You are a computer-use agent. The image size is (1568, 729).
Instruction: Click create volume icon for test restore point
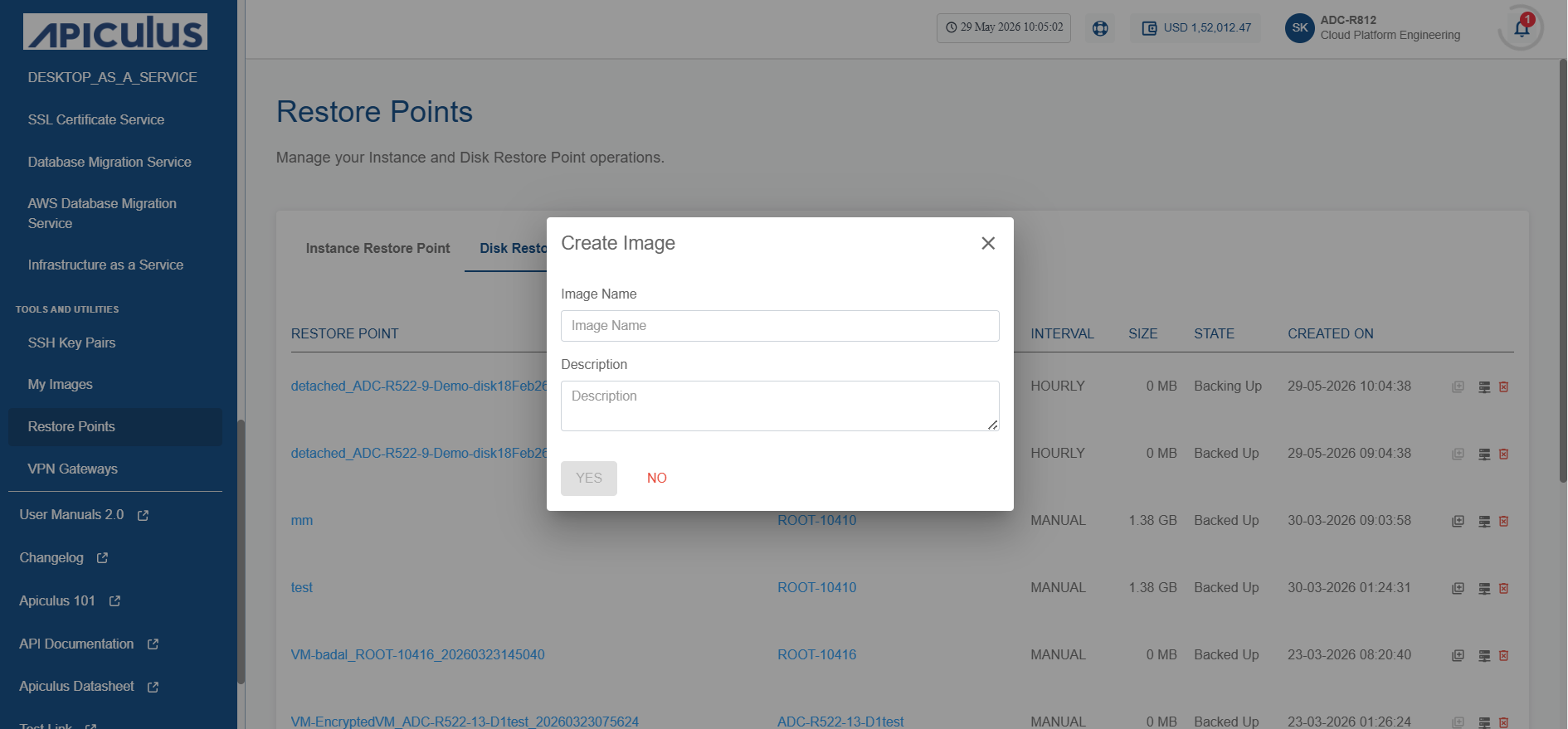[x=1484, y=589]
